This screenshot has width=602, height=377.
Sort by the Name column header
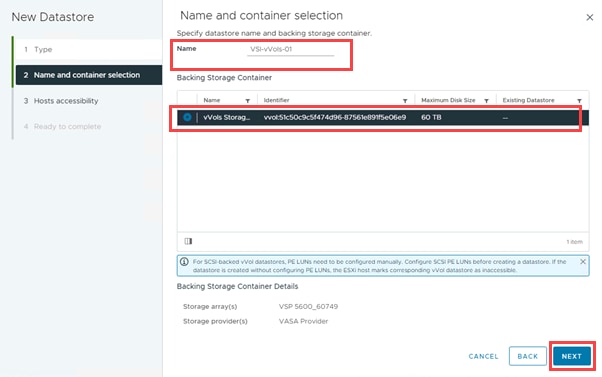[x=212, y=100]
